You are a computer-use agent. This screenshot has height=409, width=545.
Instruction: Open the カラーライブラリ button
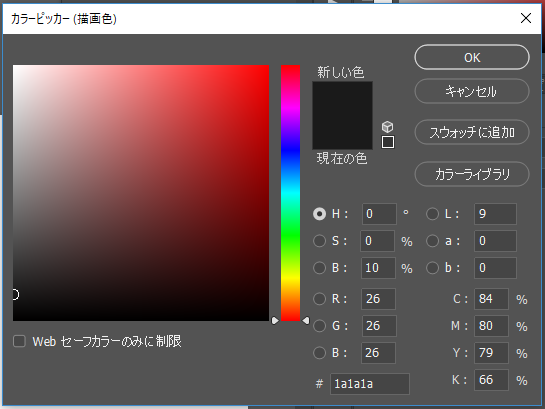pyautogui.click(x=472, y=174)
